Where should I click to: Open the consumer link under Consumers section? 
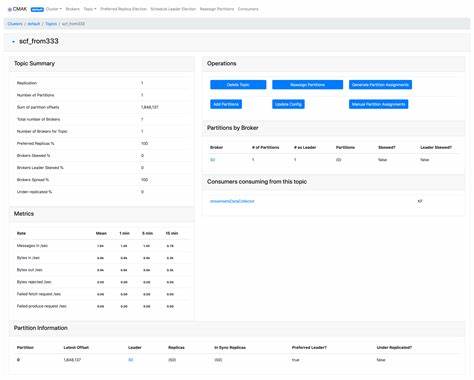point(232,201)
